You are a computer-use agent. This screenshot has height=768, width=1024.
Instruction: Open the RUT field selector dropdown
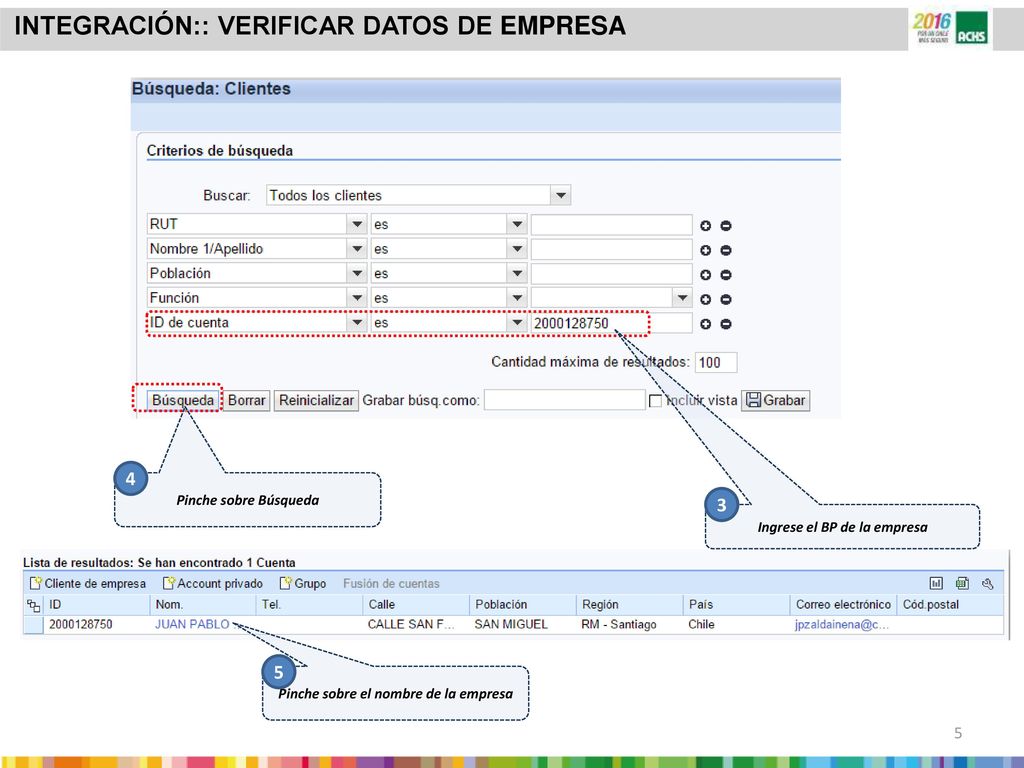pyautogui.click(x=357, y=224)
